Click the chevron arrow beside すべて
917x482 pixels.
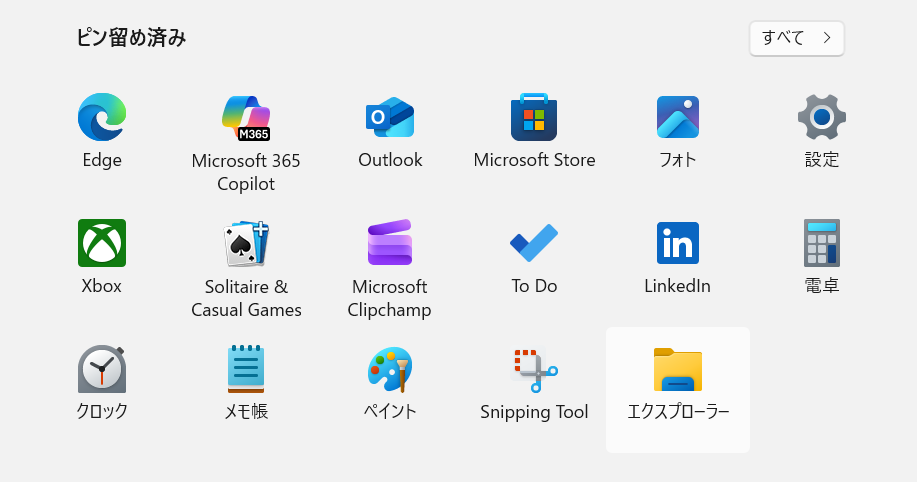[x=827, y=38]
